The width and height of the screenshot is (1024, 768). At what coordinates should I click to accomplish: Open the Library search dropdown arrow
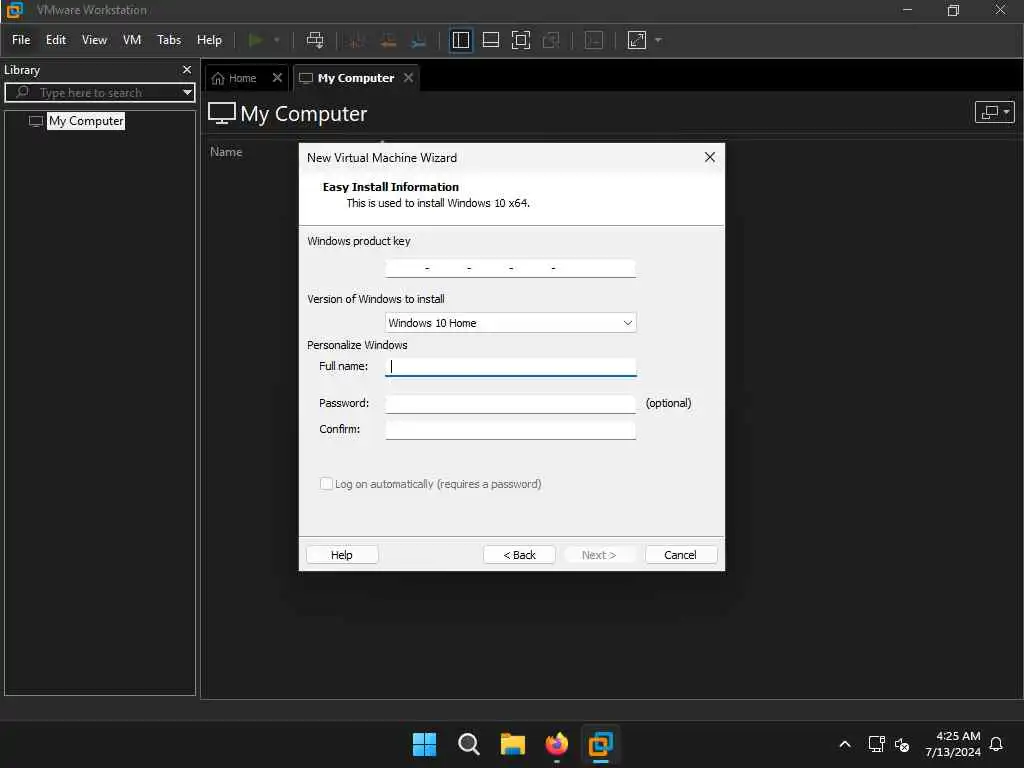[x=187, y=93]
